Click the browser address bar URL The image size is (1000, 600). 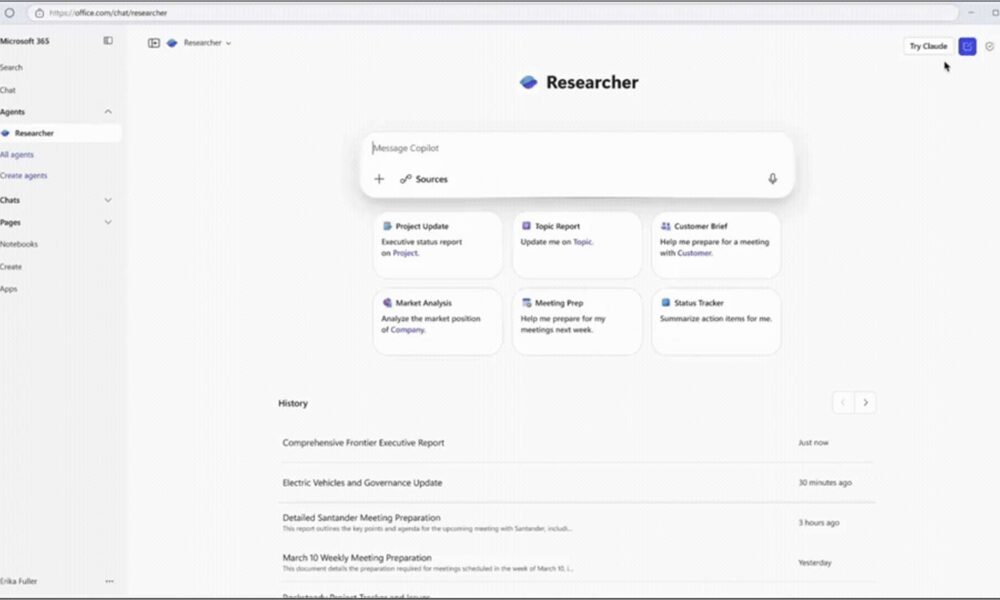pos(108,13)
